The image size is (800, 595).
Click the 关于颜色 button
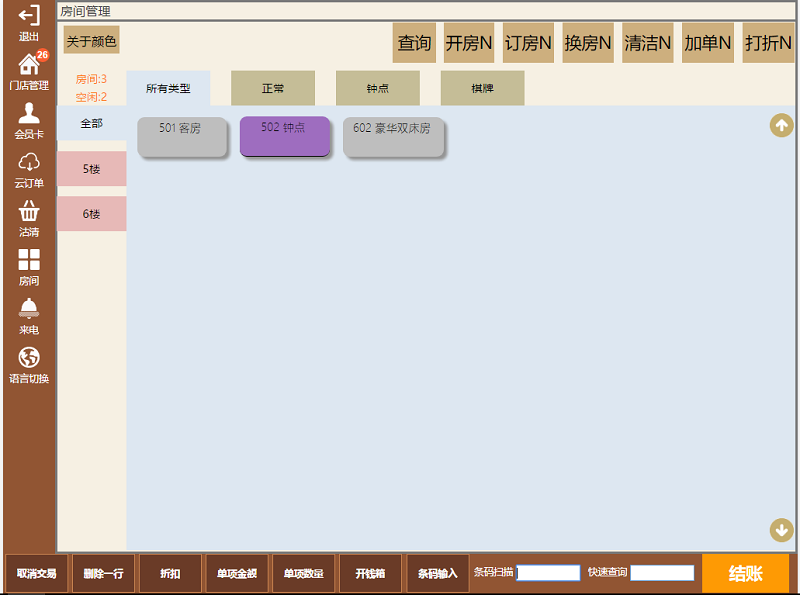tap(91, 40)
